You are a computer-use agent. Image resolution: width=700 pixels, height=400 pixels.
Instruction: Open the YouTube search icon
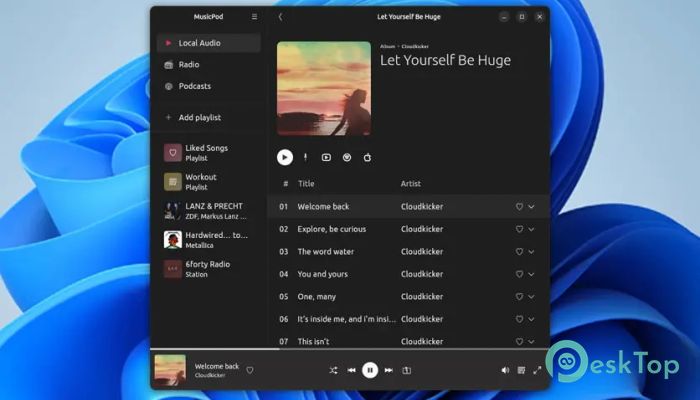click(x=326, y=157)
